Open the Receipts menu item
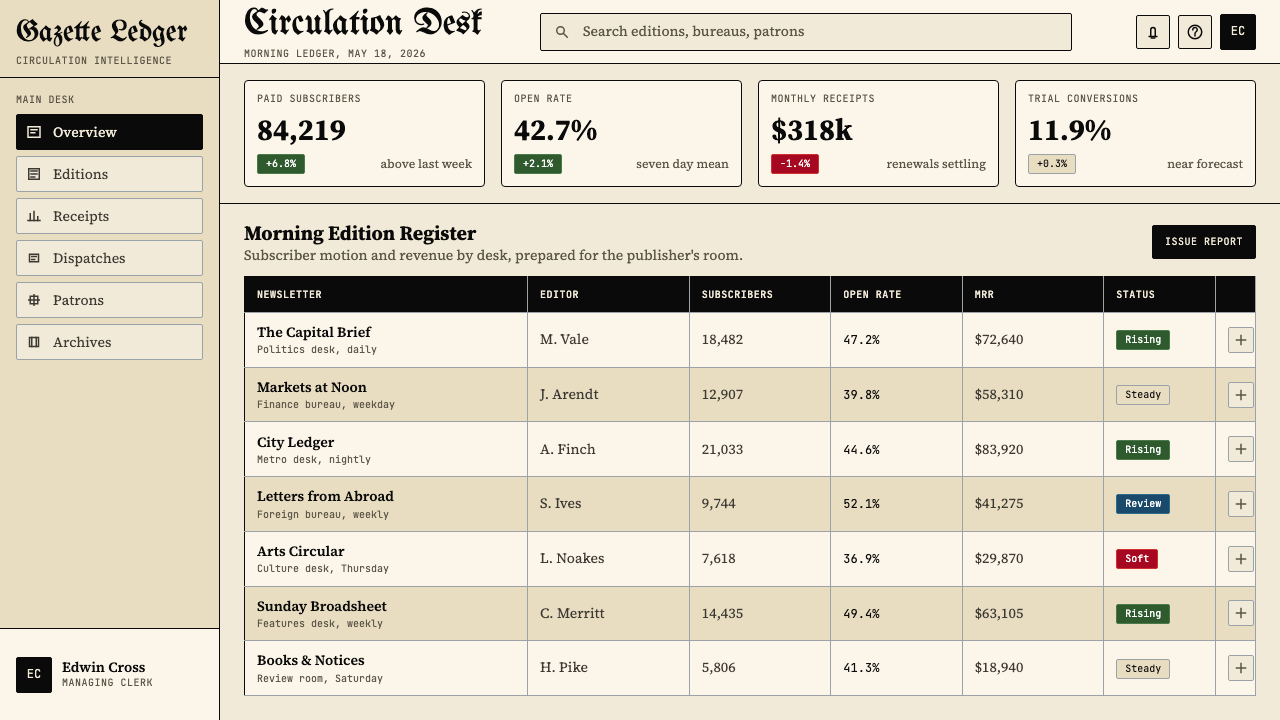Image resolution: width=1280 pixels, height=720 pixels. point(109,216)
